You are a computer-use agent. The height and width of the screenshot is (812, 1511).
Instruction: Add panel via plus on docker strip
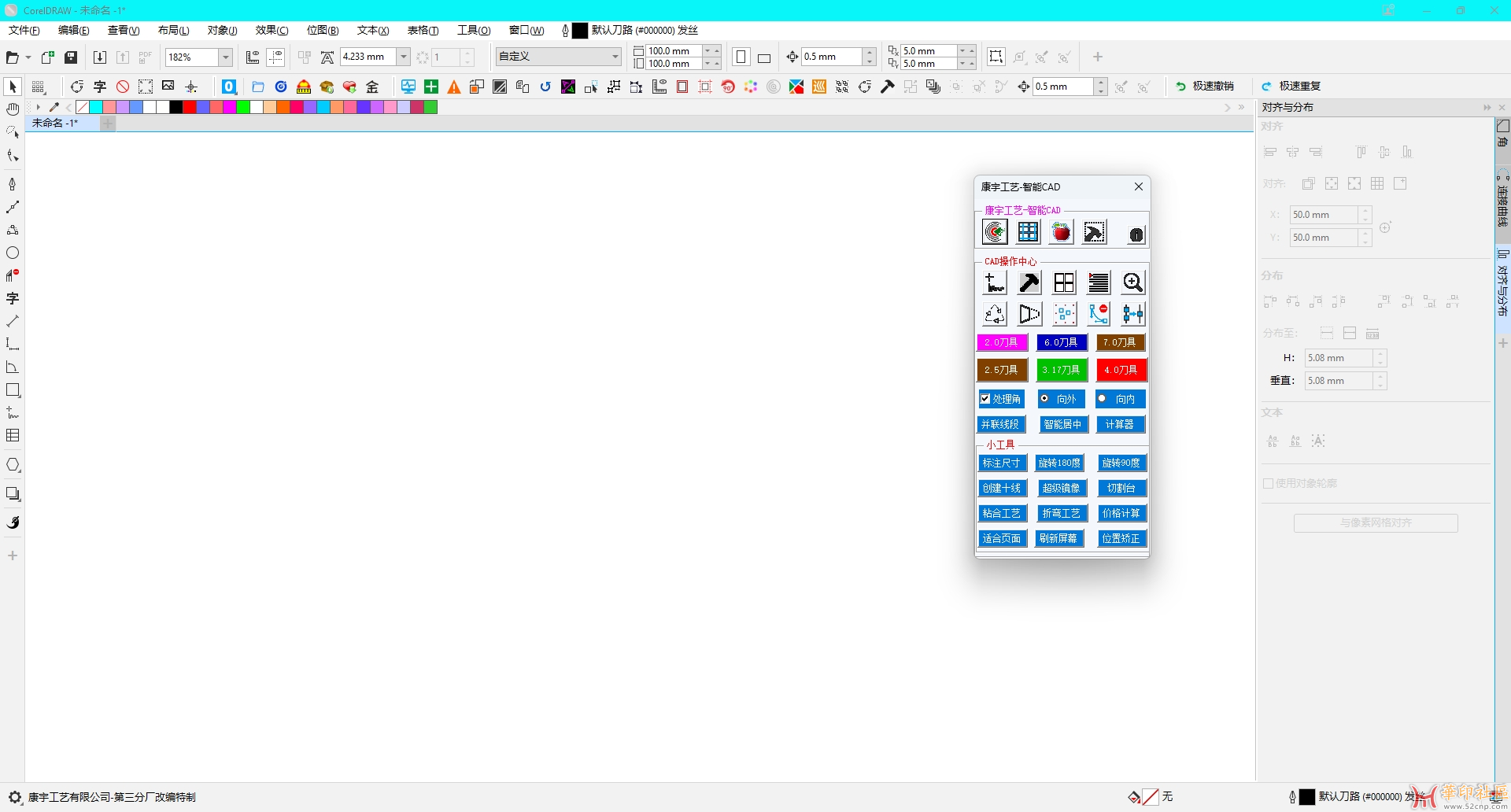pyautogui.click(x=1502, y=343)
